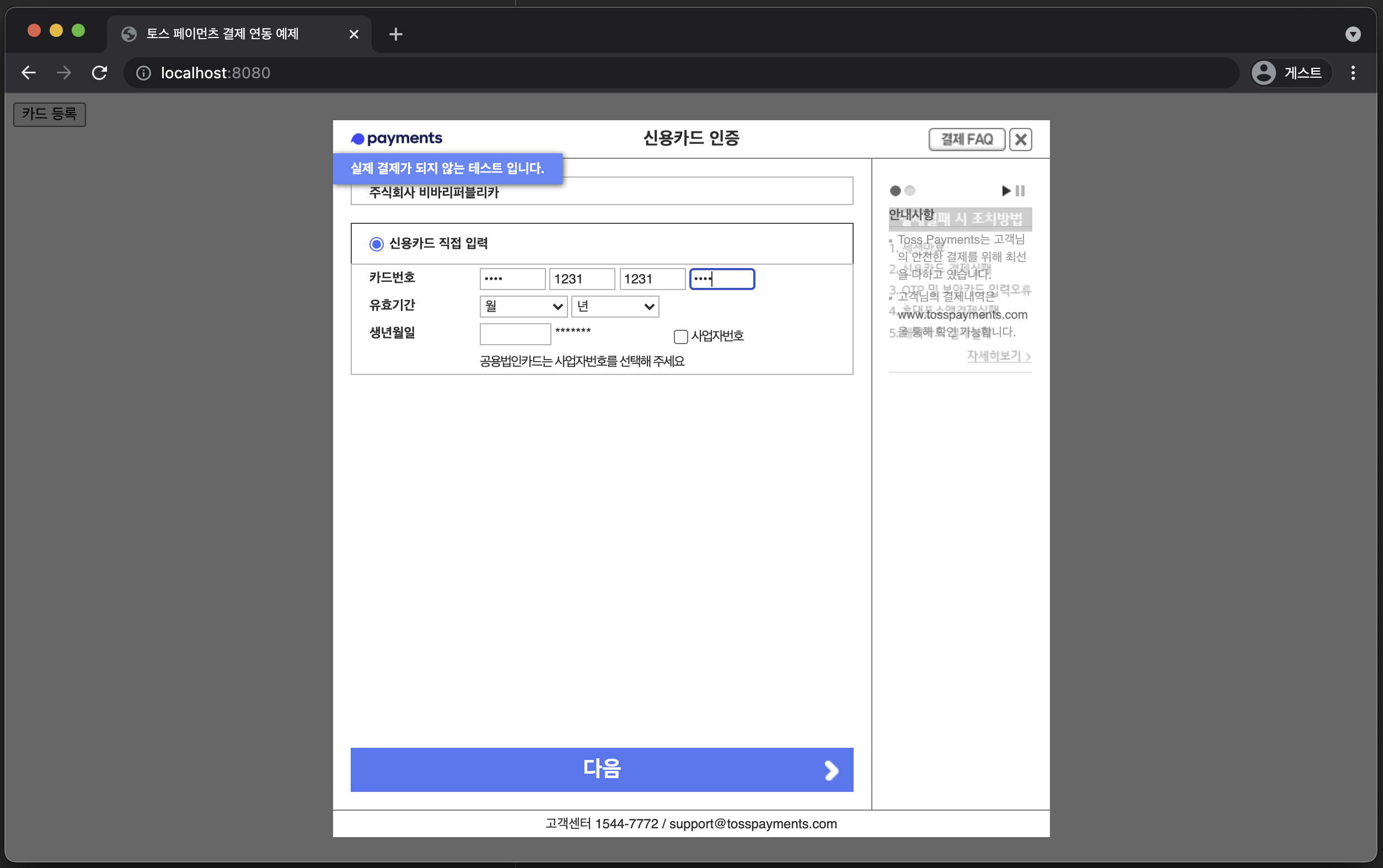Pause the notice carousel
This screenshot has width=1383, height=868.
tap(1020, 191)
